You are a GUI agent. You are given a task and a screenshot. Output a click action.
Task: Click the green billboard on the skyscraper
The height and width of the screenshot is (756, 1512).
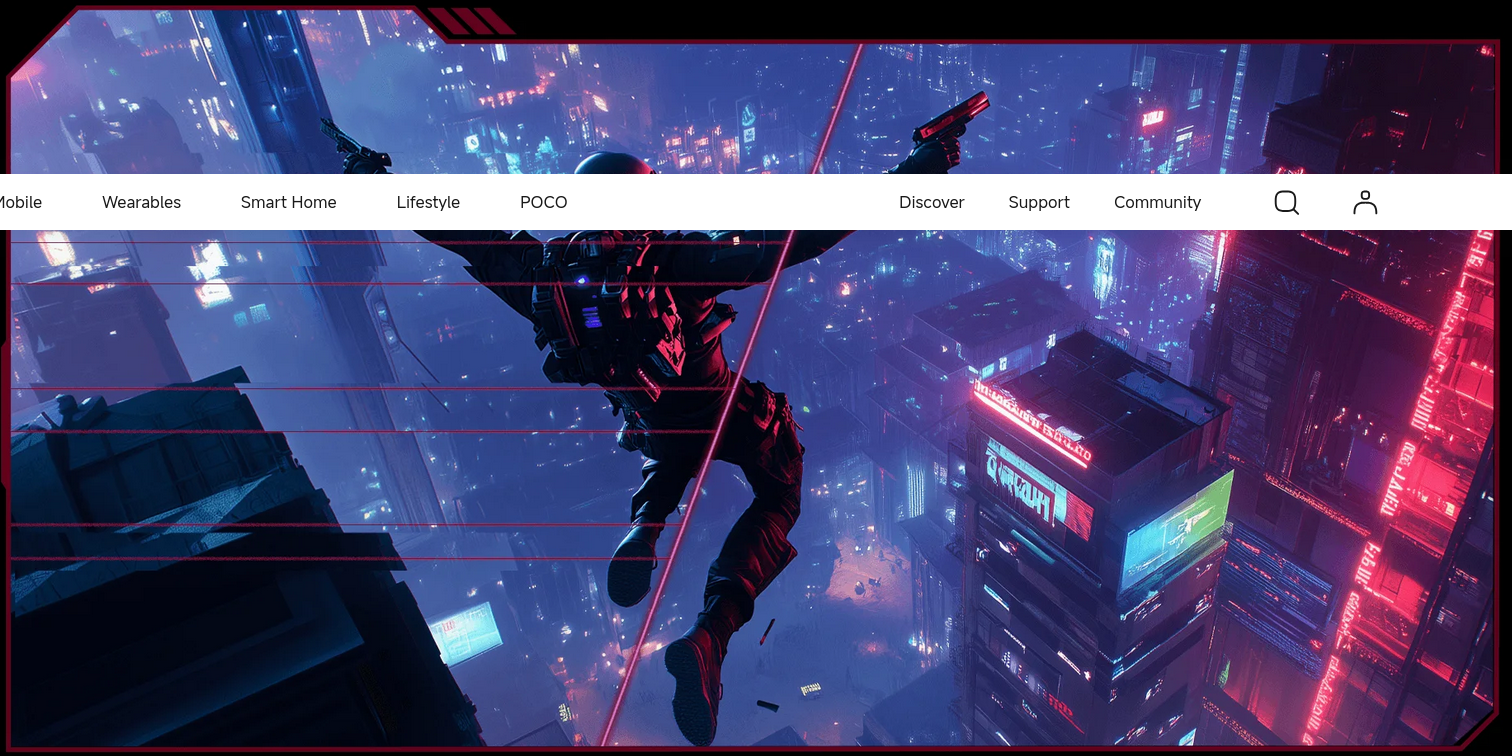tap(1176, 531)
